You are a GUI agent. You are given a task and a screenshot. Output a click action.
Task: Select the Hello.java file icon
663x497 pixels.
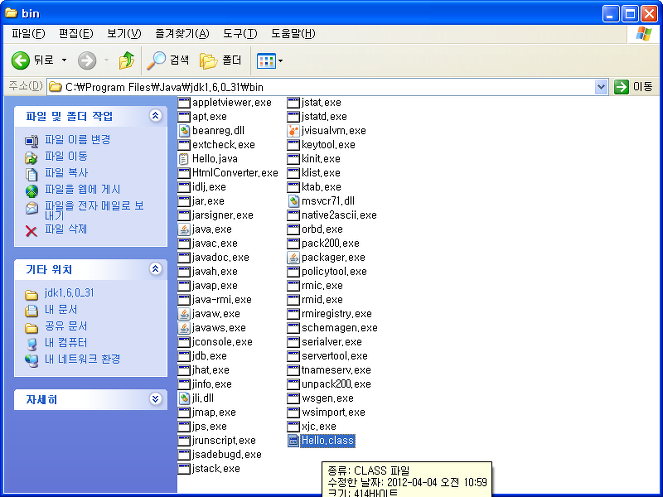coord(184,159)
